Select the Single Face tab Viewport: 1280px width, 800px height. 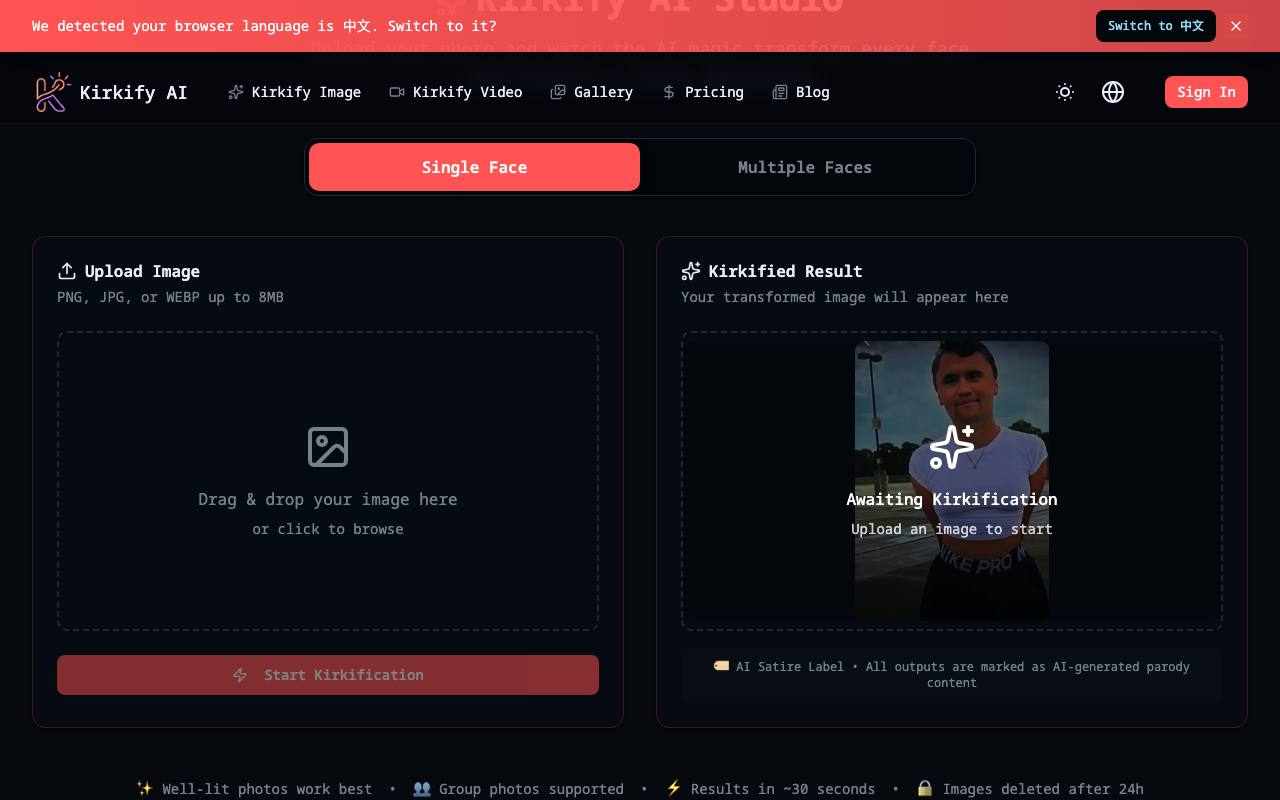(474, 167)
